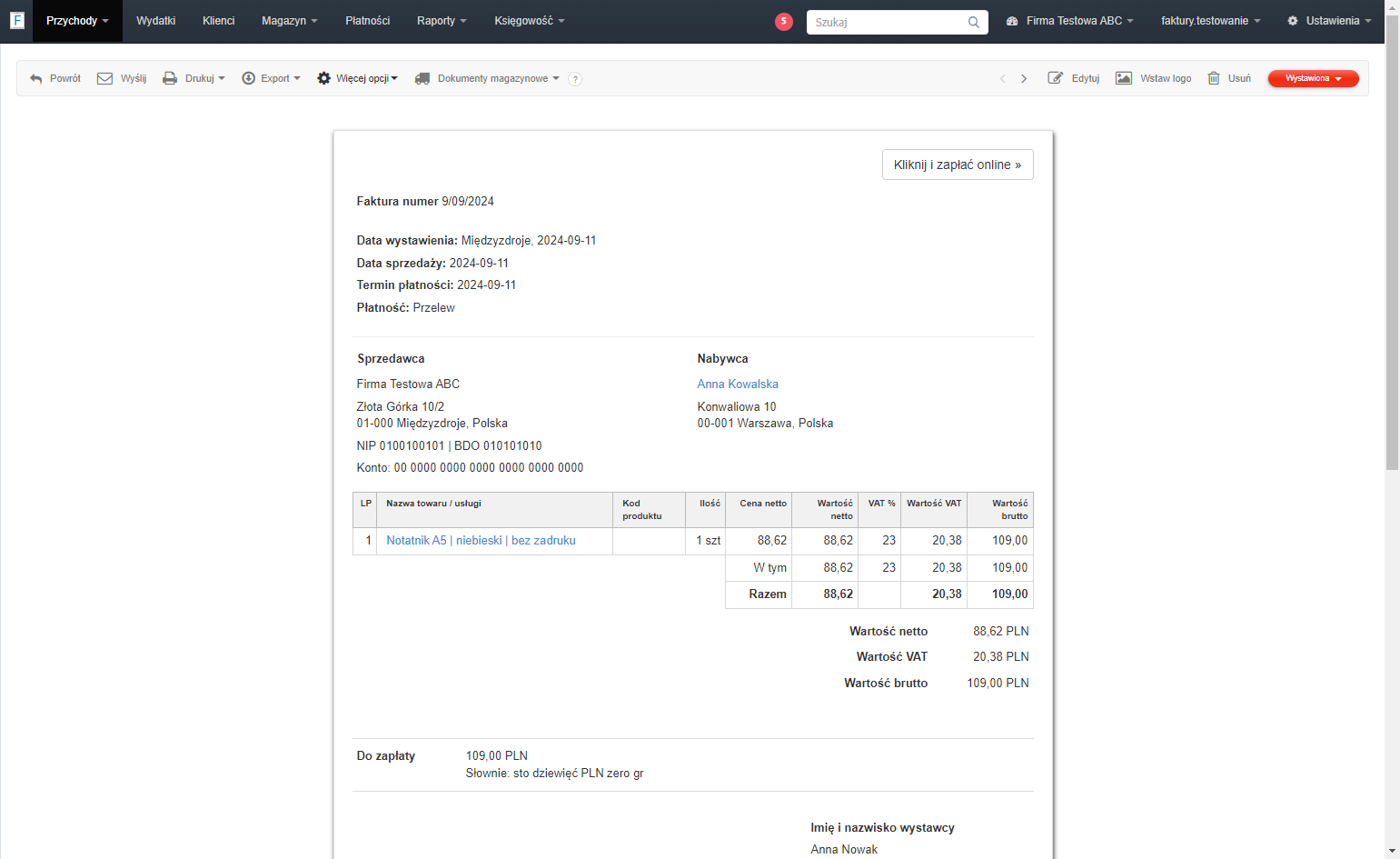This screenshot has width=1400, height=859.
Task: Click the Usuń label in the toolbar
Action: pyautogui.click(x=1239, y=79)
